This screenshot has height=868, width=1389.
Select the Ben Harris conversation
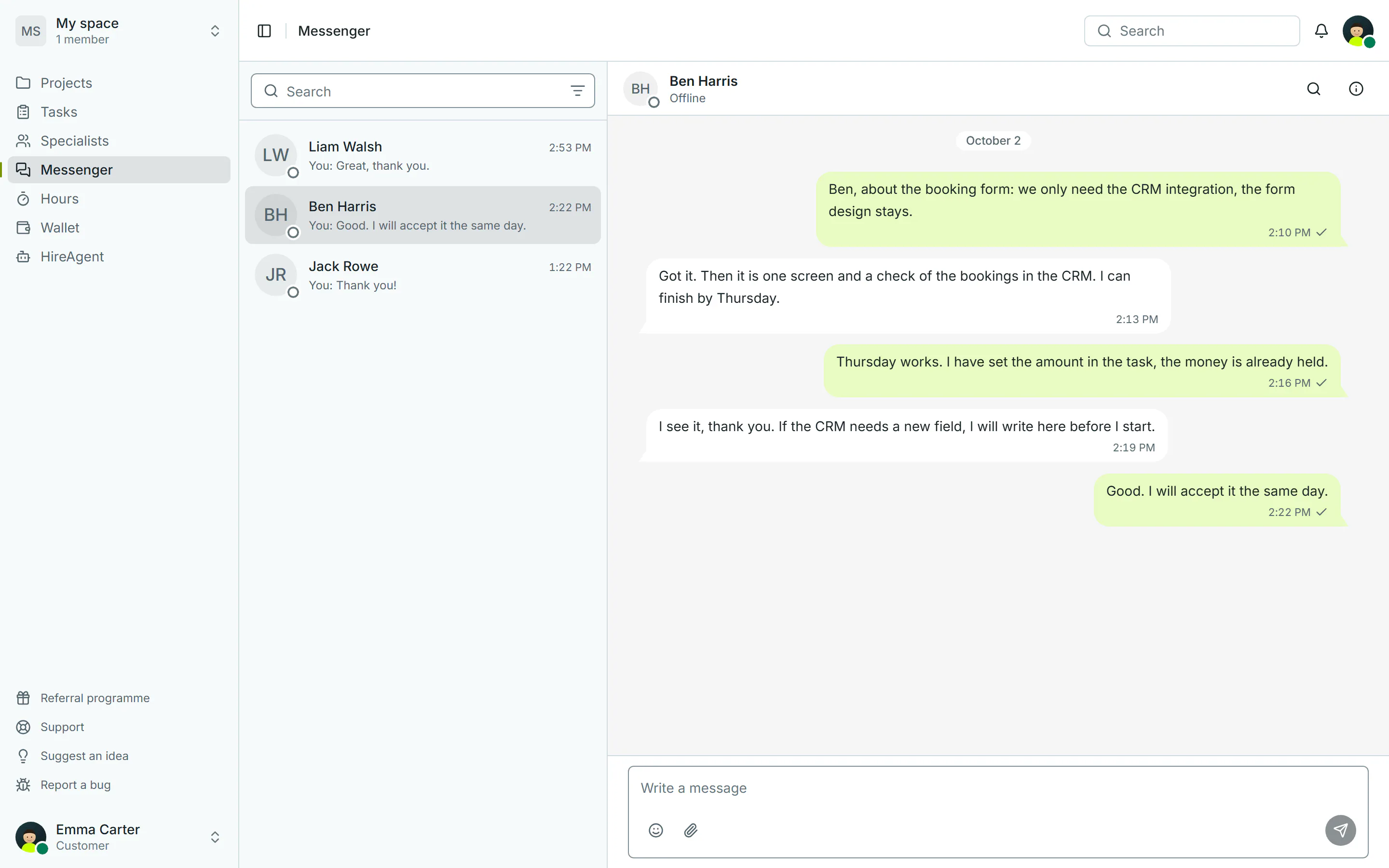[423, 215]
